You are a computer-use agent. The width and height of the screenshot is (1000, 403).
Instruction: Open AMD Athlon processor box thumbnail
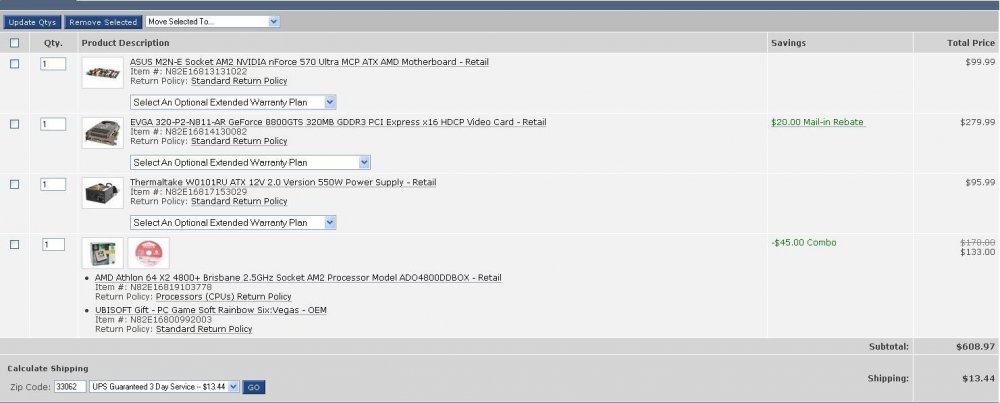tap(103, 253)
